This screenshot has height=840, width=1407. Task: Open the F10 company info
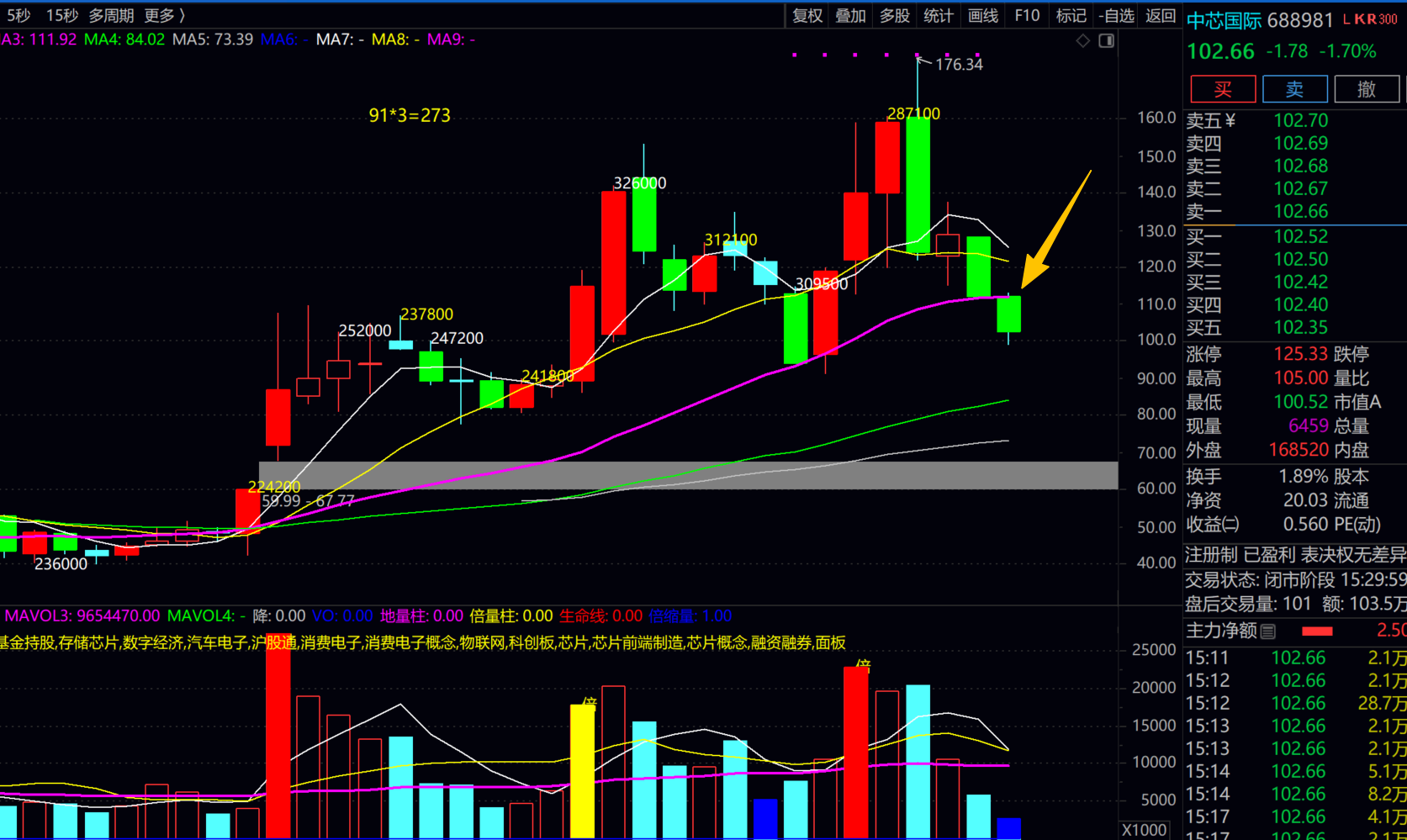[x=1027, y=15]
